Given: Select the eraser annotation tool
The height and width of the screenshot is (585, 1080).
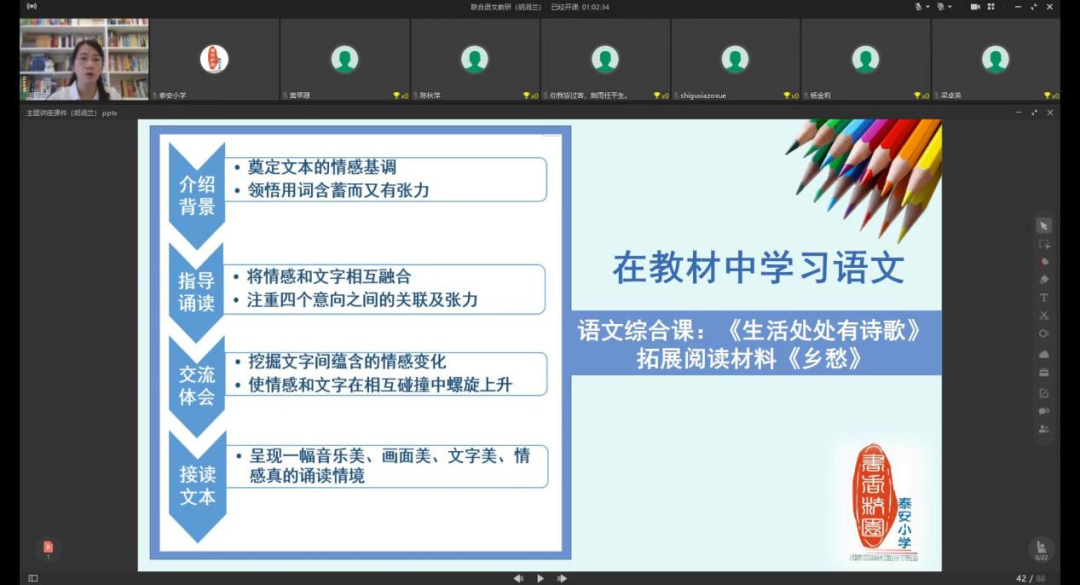Looking at the screenshot, I should 1045,279.
